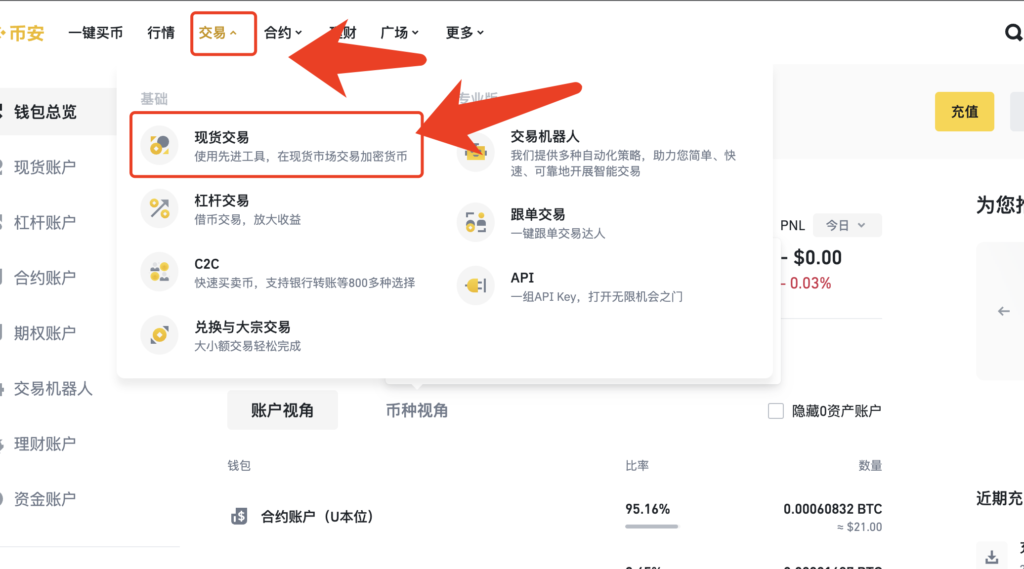Viewport: 1024px width, 569px height.
Task: Open 合约账户 (Futures Account) in sidebar
Action: point(45,278)
